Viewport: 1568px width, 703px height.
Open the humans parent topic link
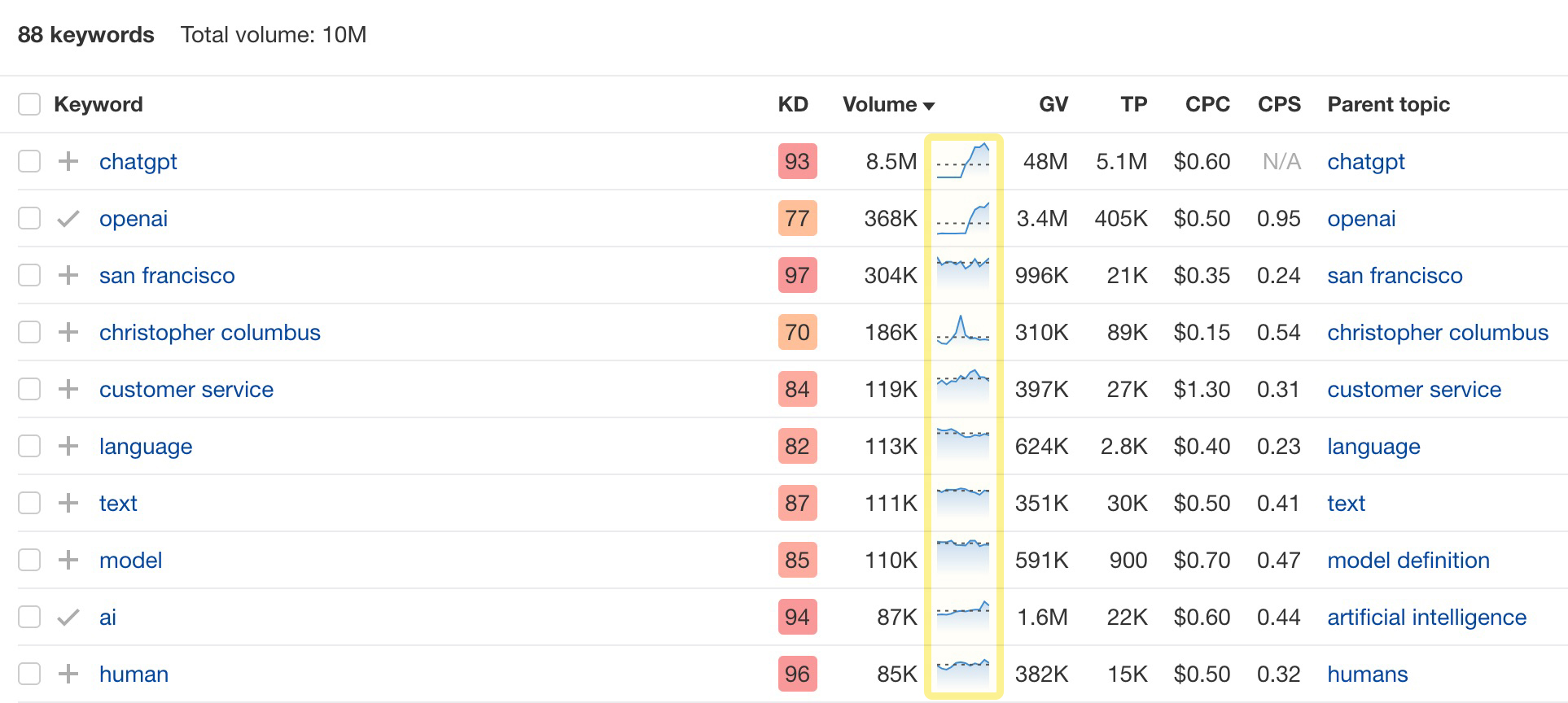(x=1368, y=674)
